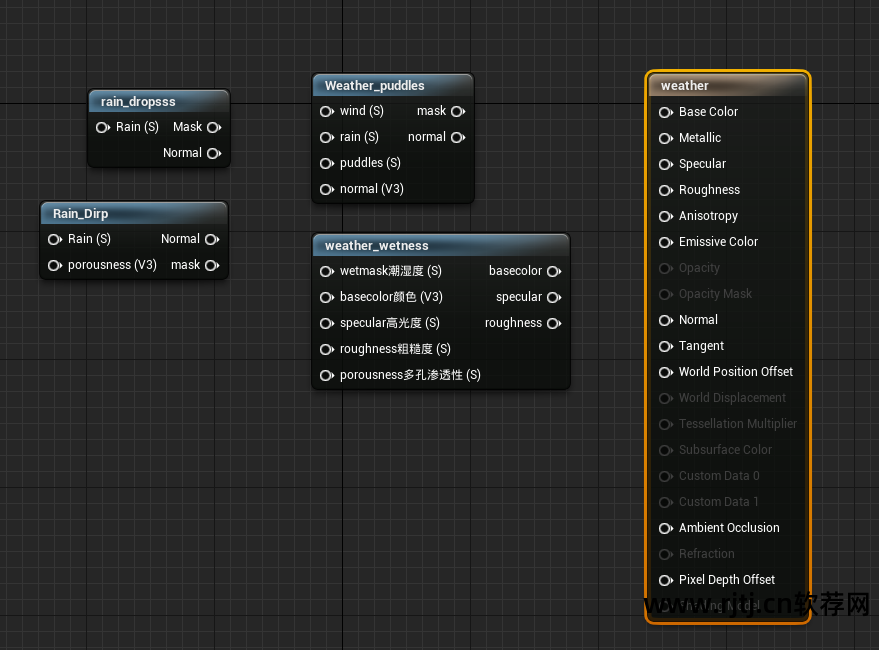
Task: Click the disabled World Displacement pin
Action: pyautogui.click(x=665, y=398)
